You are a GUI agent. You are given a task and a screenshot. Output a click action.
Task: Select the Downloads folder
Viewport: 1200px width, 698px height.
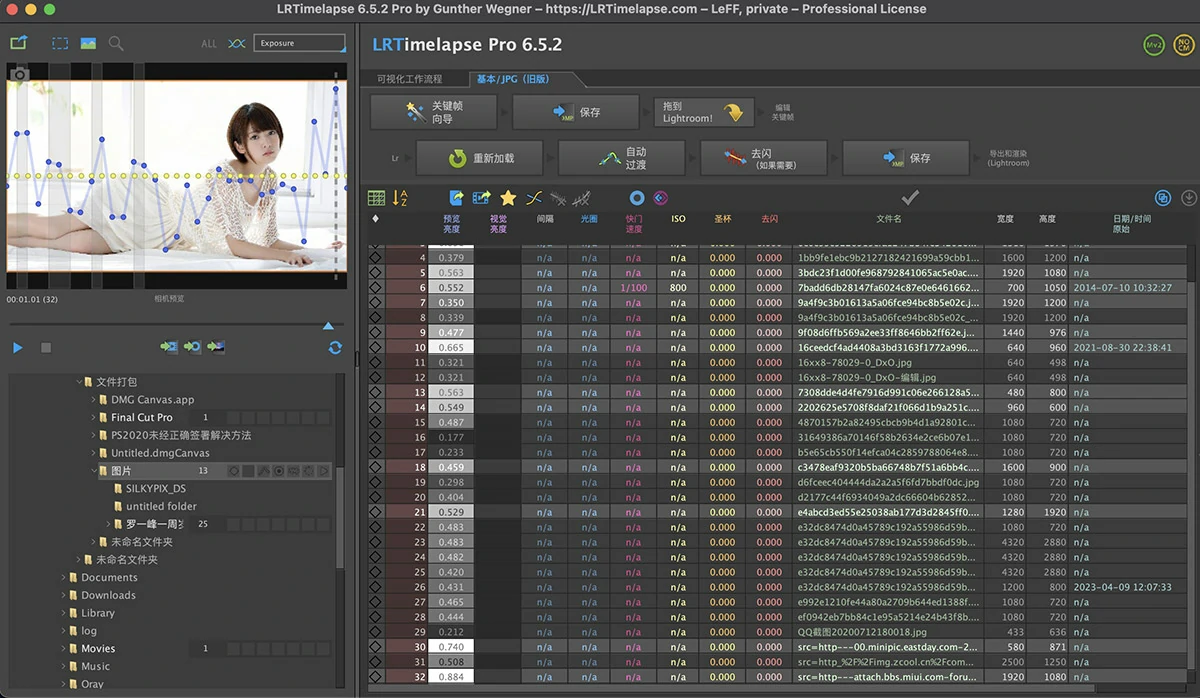coord(108,595)
